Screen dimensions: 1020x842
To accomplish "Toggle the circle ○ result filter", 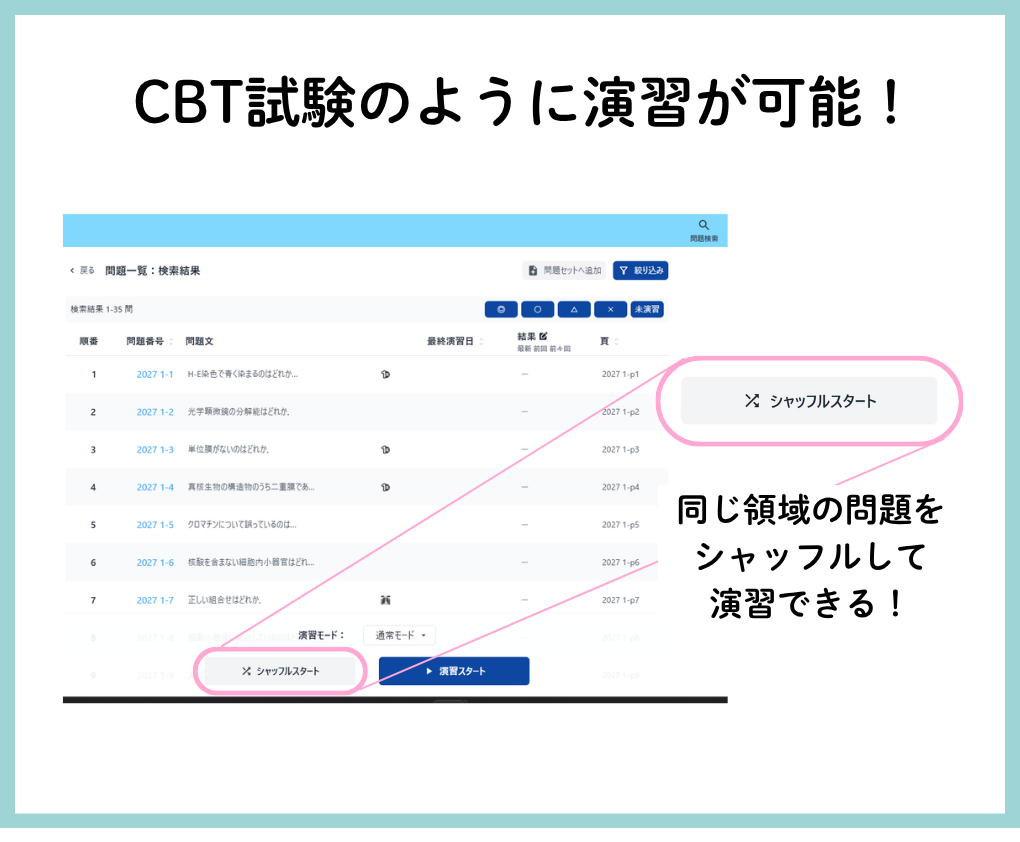I will [537, 310].
